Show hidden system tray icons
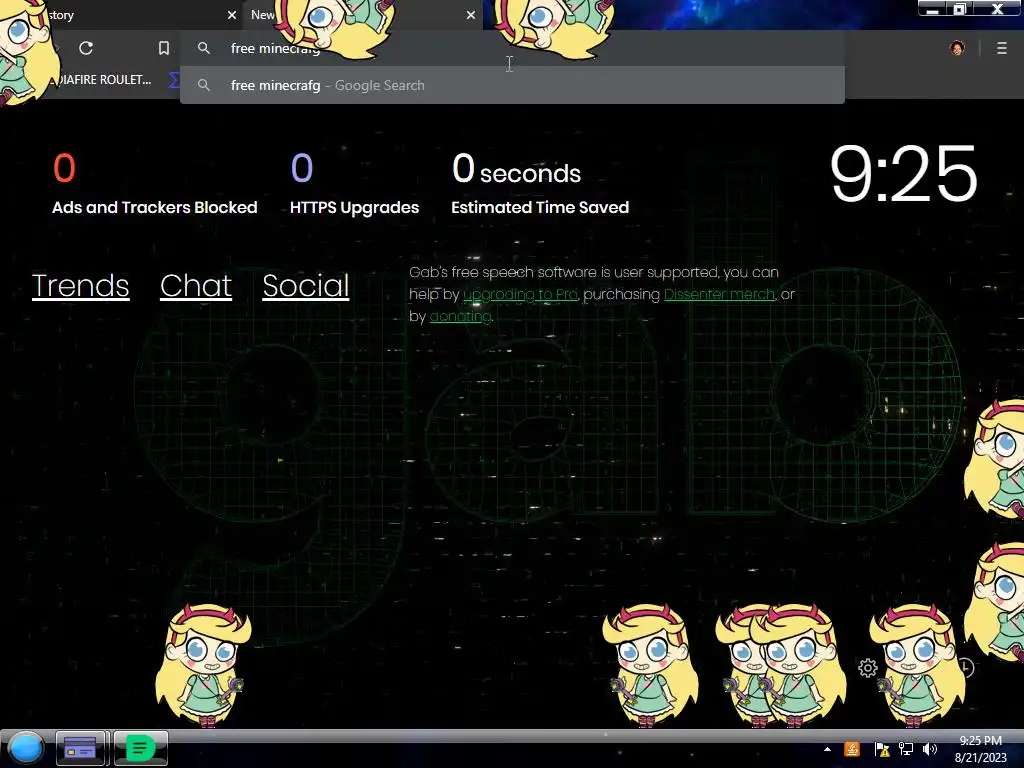Image resolution: width=1024 pixels, height=768 pixels. [827, 749]
